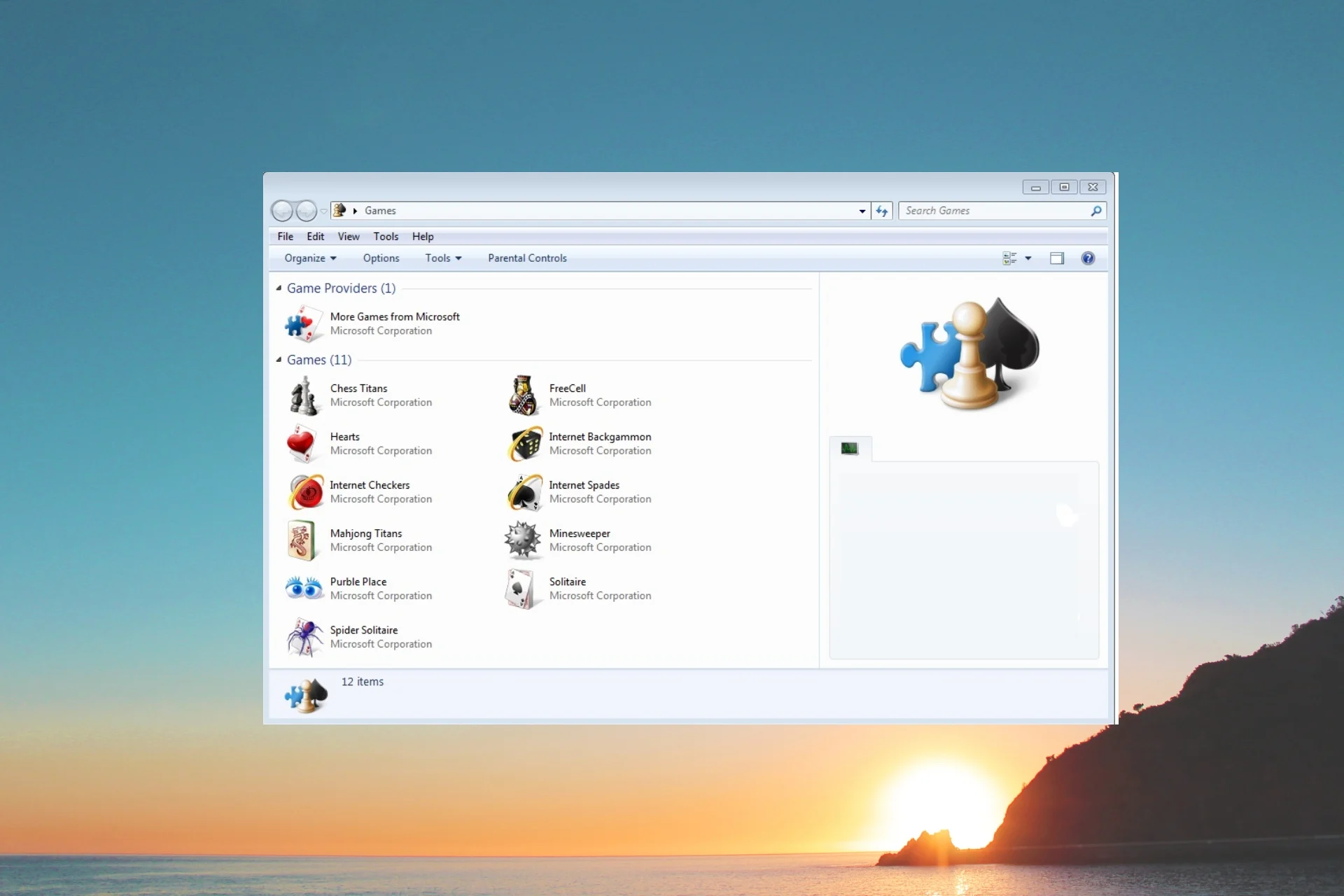Viewport: 1344px width, 896px height.
Task: Select the Internet Backgammon label
Action: 600,437
